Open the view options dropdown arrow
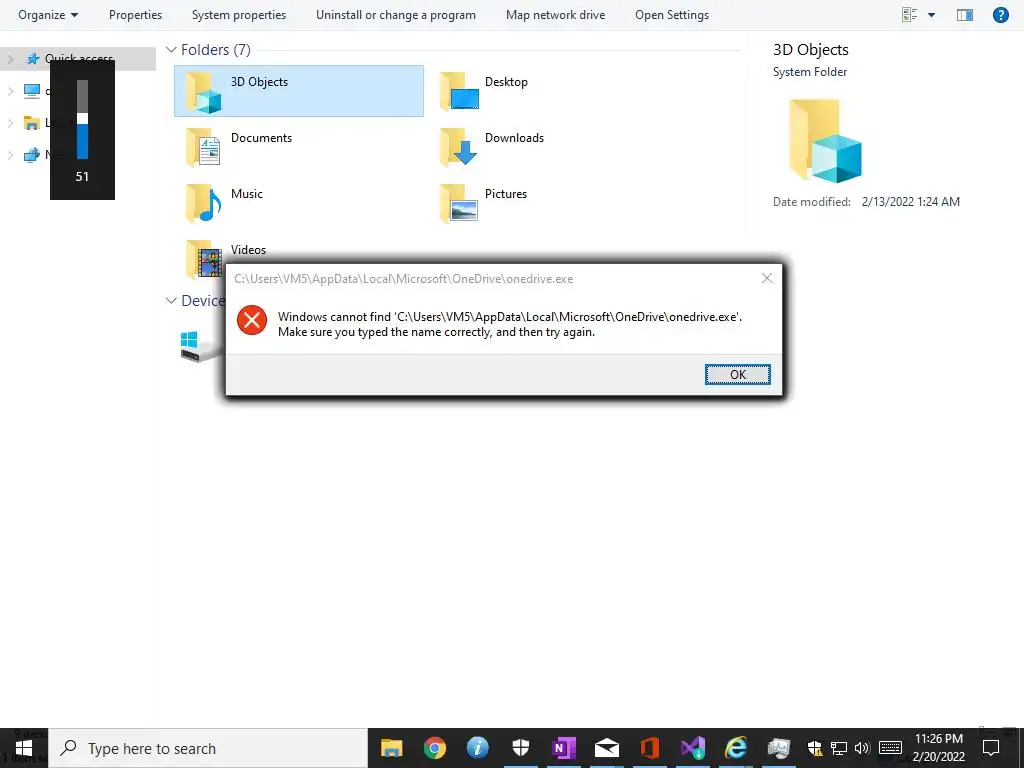 point(931,15)
